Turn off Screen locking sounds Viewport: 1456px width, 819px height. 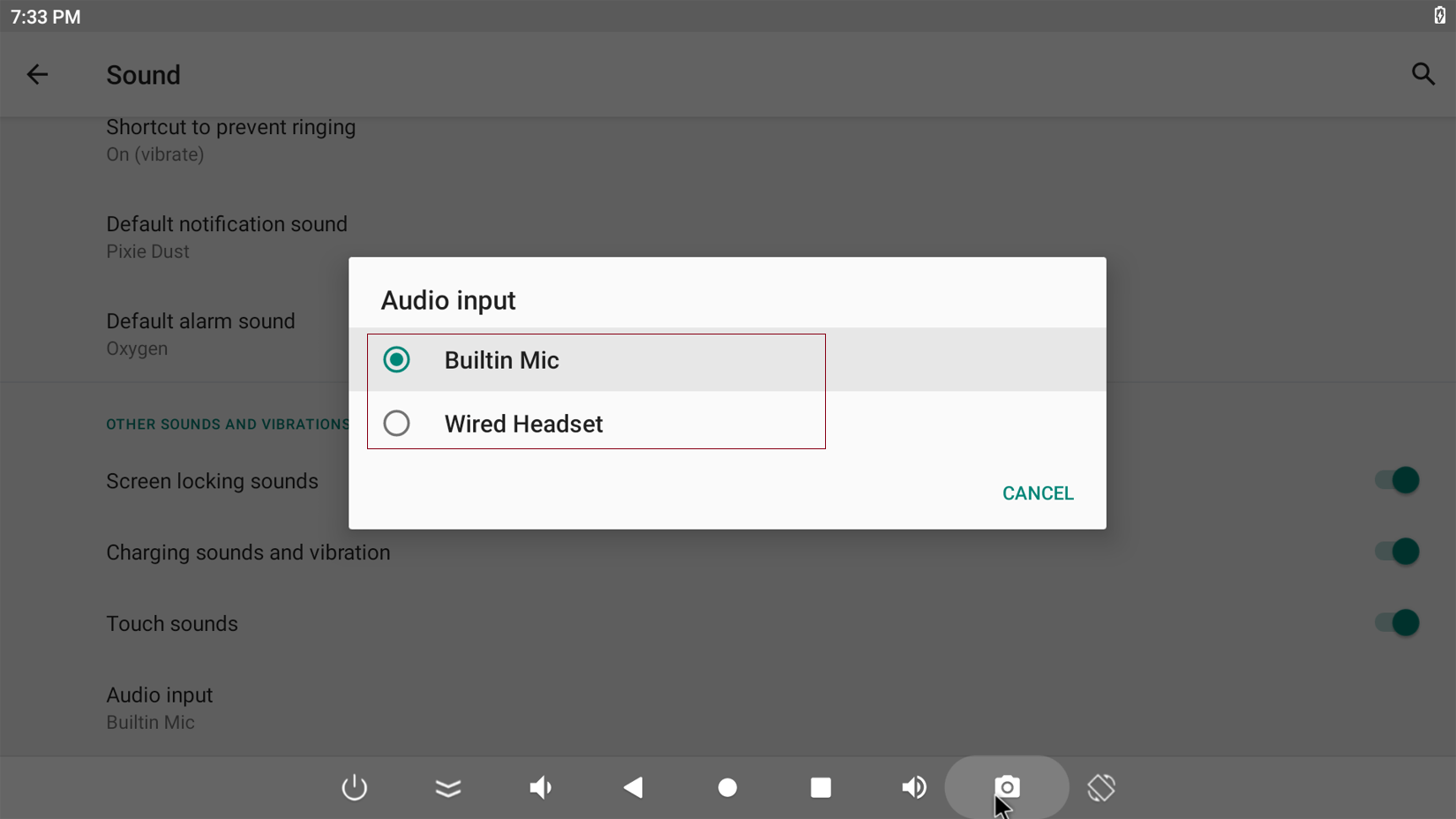pos(1397,480)
